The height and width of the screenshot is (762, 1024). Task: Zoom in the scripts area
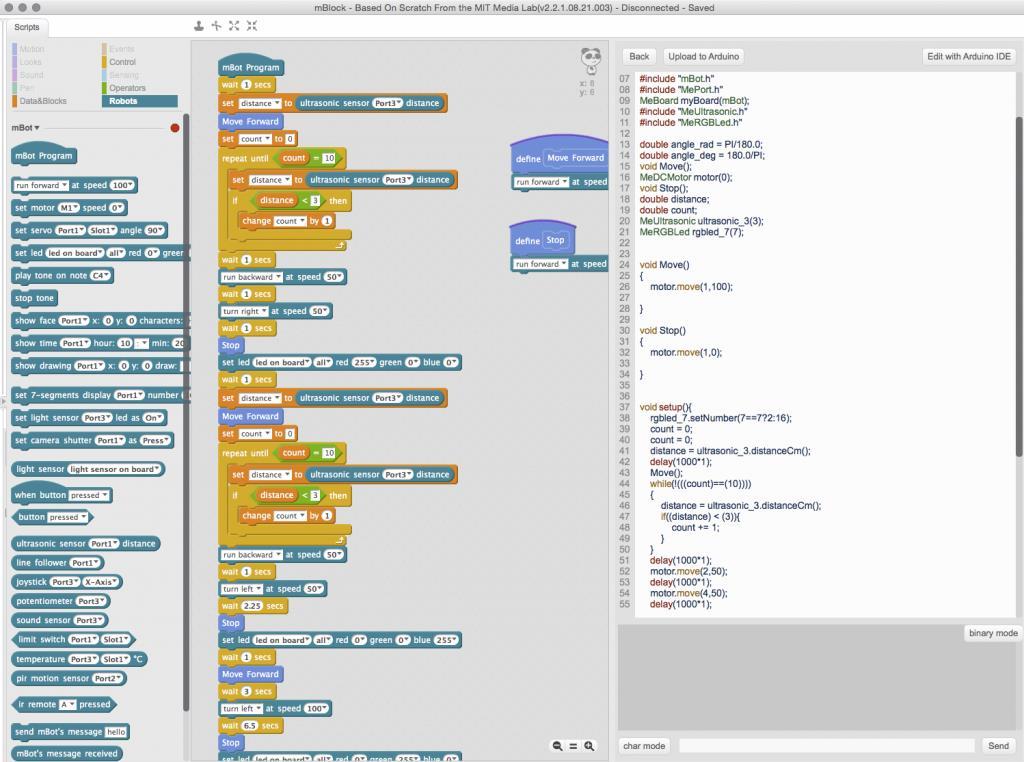589,746
